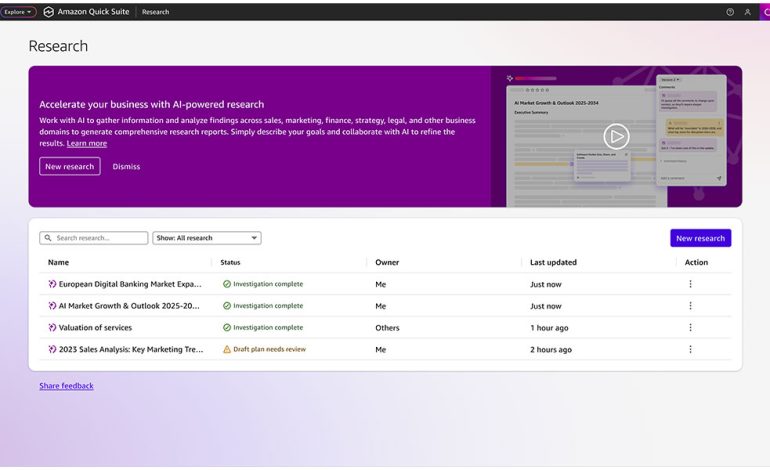
Task: Dismiss the purple promotional banner
Action: [x=126, y=167]
